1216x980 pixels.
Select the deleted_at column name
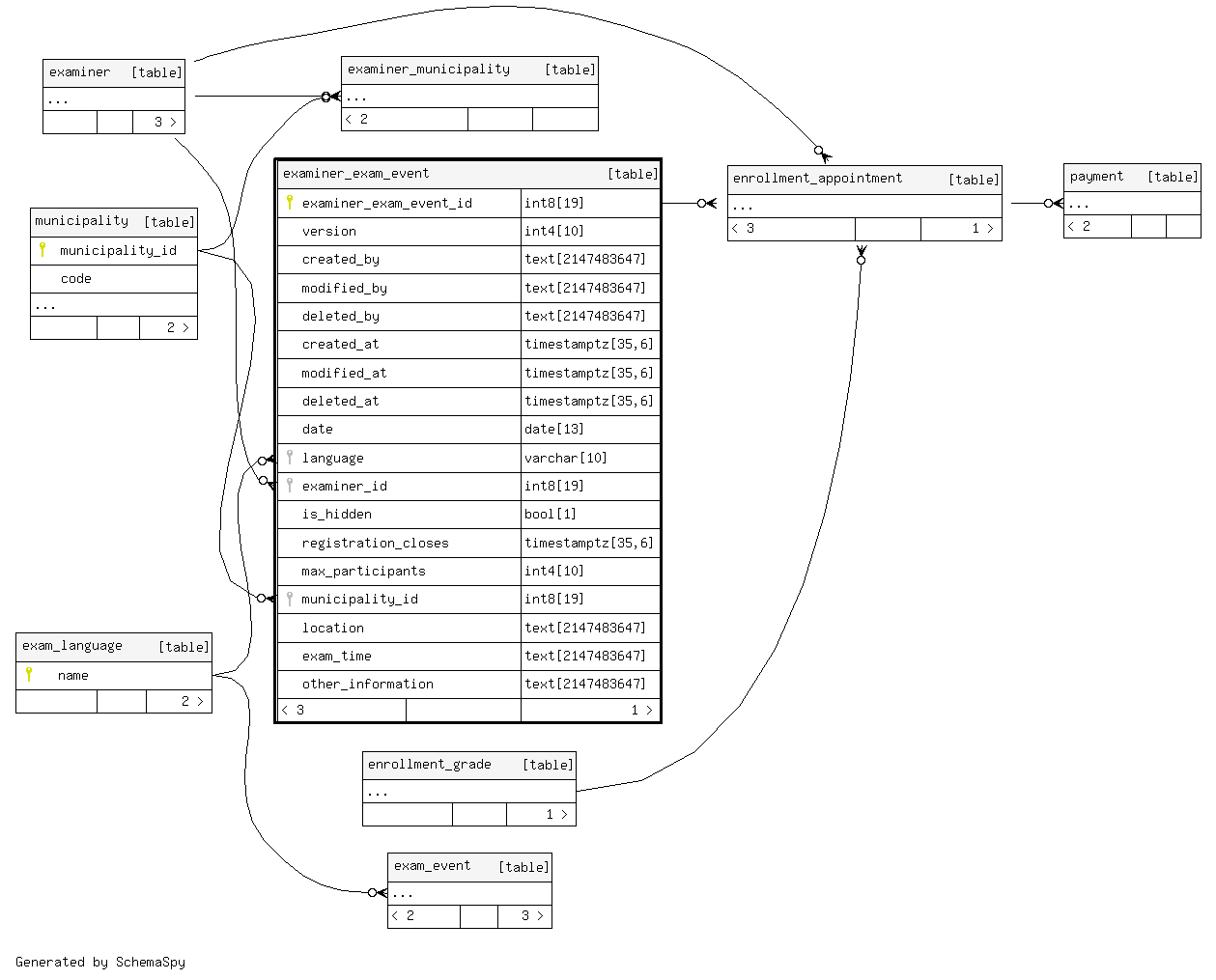[340, 402]
